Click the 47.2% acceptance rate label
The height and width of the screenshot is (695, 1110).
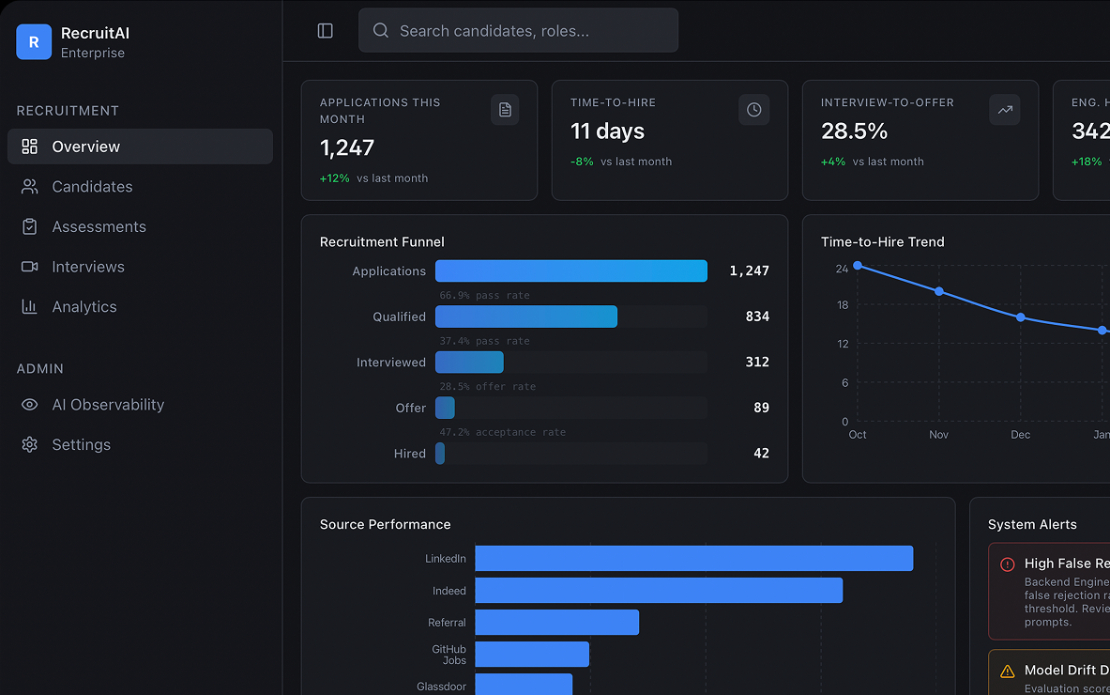pyautogui.click(x=503, y=432)
